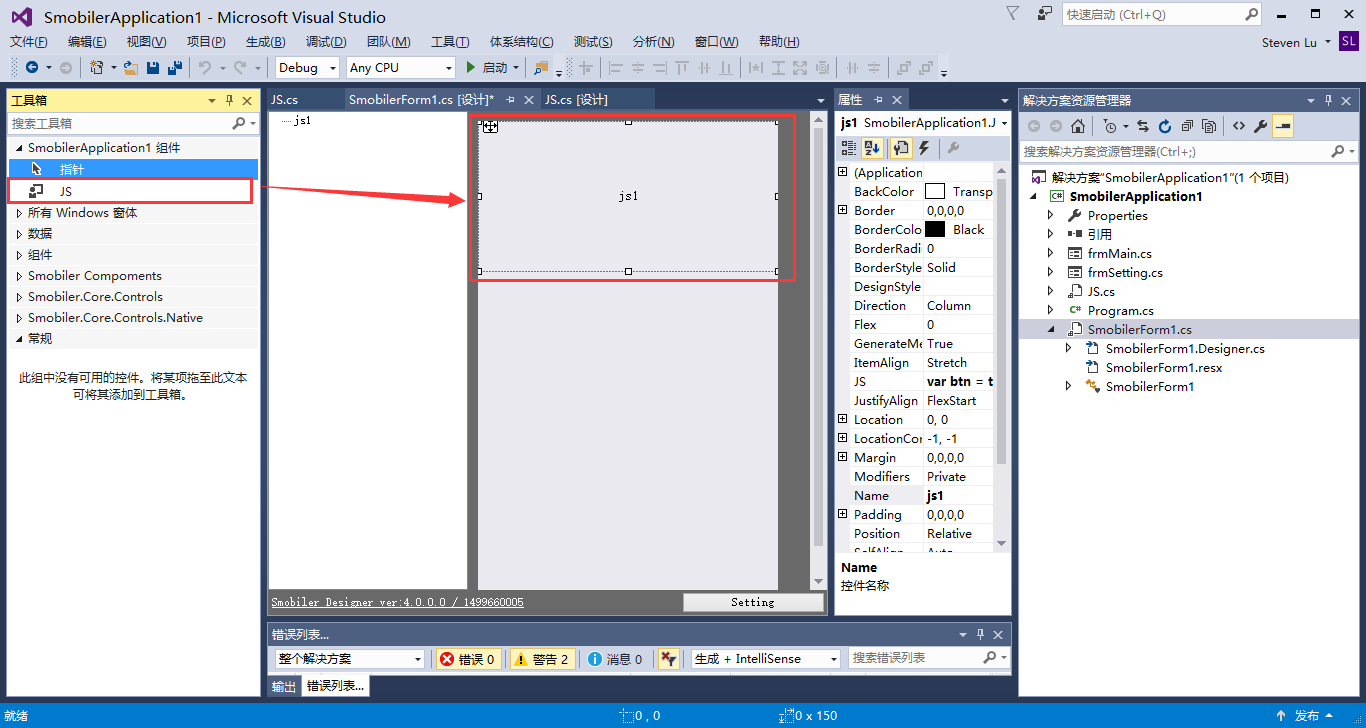The image size is (1366, 728).
Task: Select the JS component in the Toolbox
Action: tap(130, 191)
